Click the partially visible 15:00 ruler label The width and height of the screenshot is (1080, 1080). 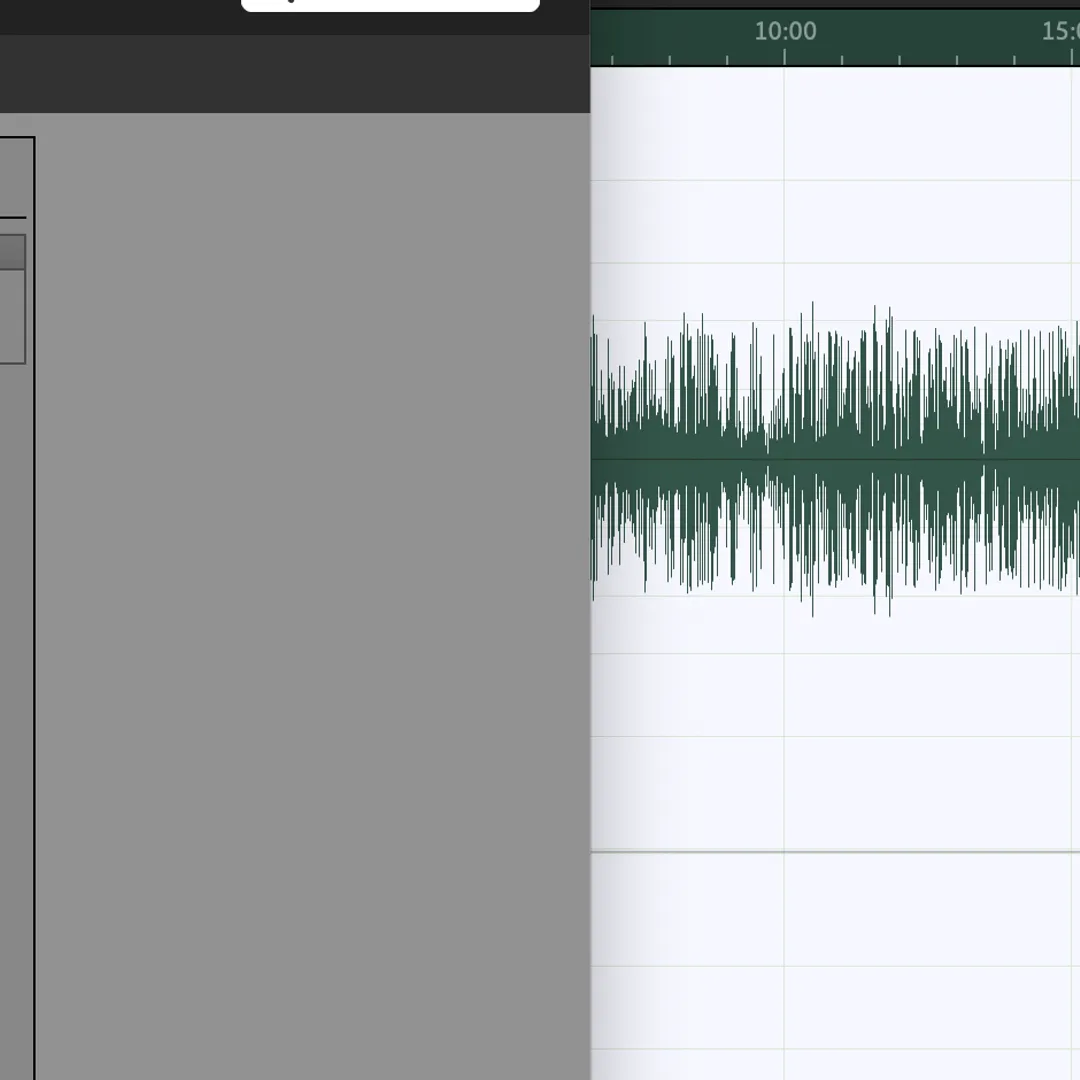point(1060,32)
